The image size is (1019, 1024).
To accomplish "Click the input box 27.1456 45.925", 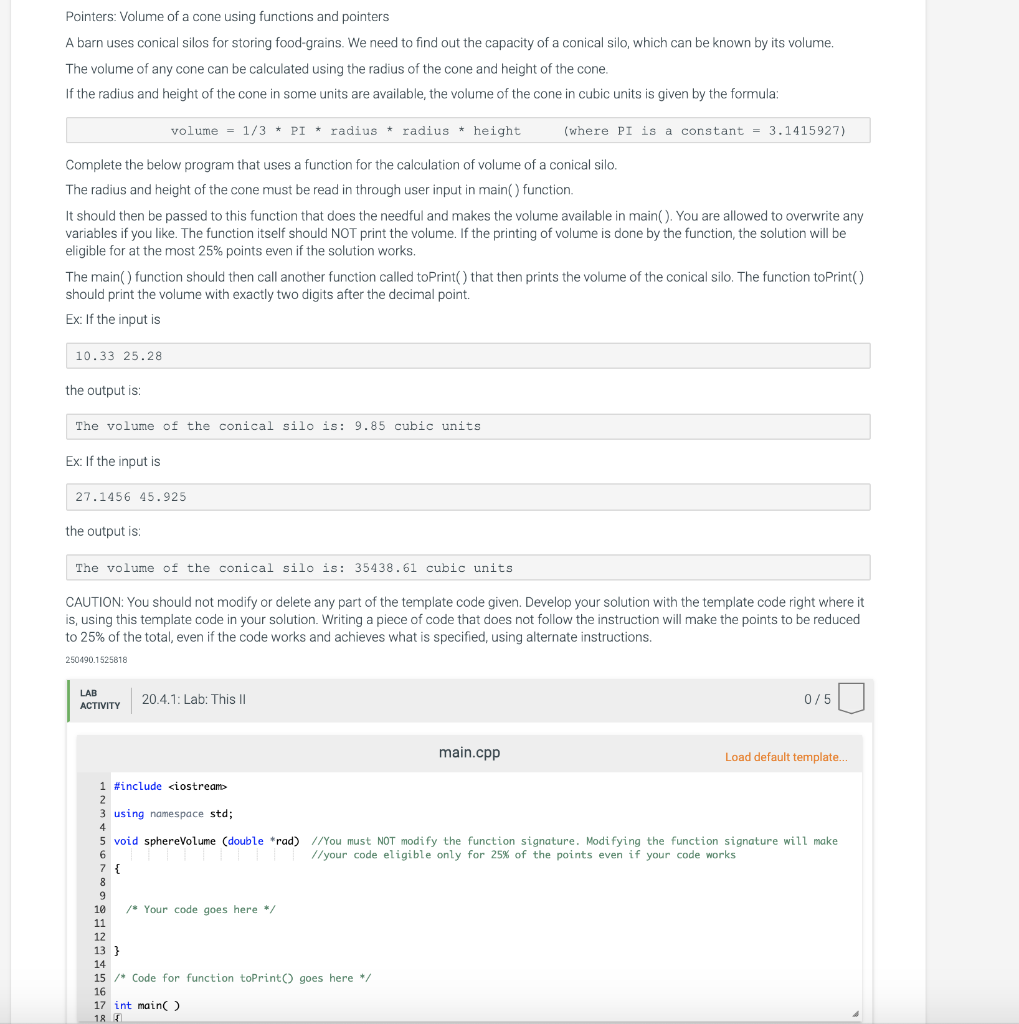I will 467,496.
